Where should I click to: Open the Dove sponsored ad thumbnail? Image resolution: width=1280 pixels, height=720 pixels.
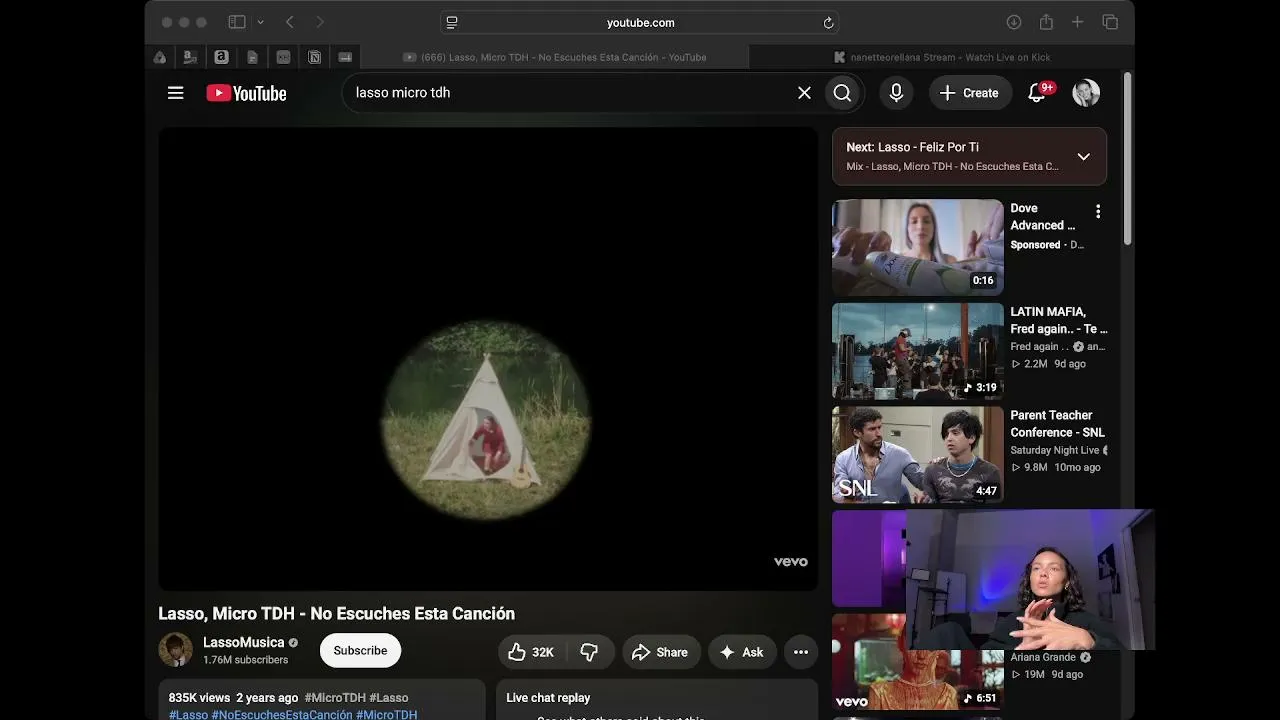tap(918, 247)
